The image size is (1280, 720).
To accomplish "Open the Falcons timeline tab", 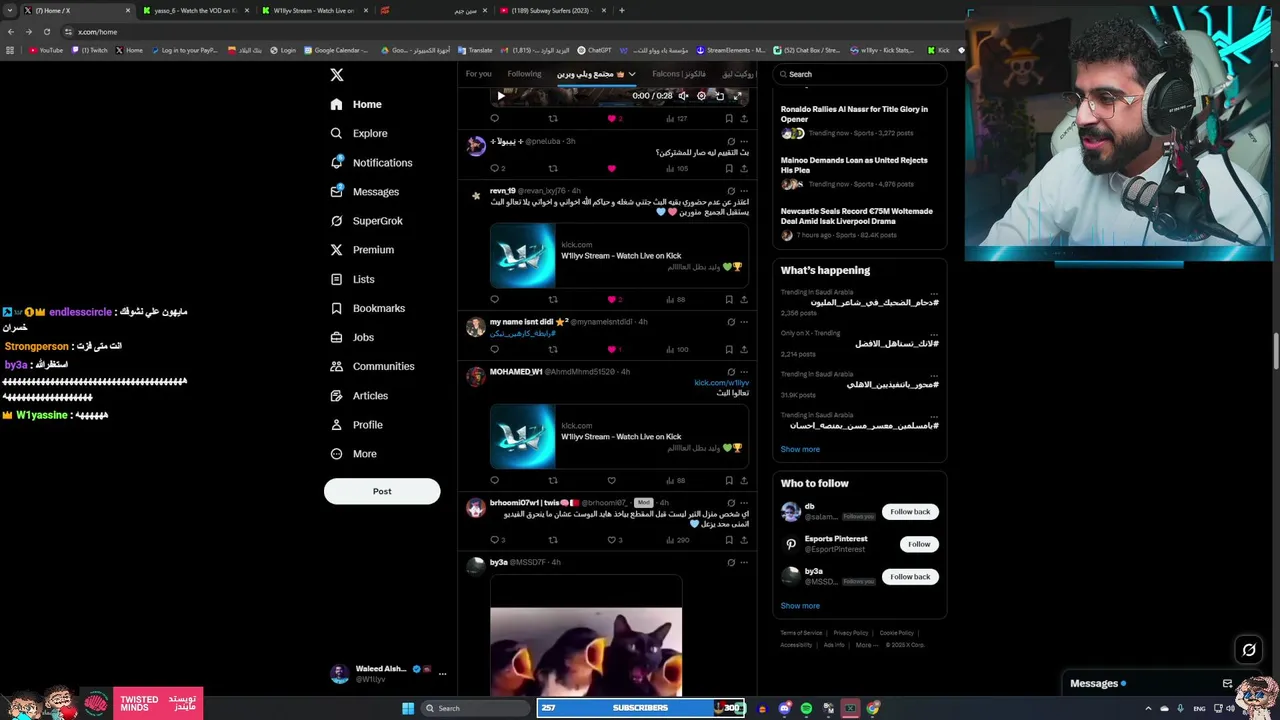I will click(x=678, y=74).
